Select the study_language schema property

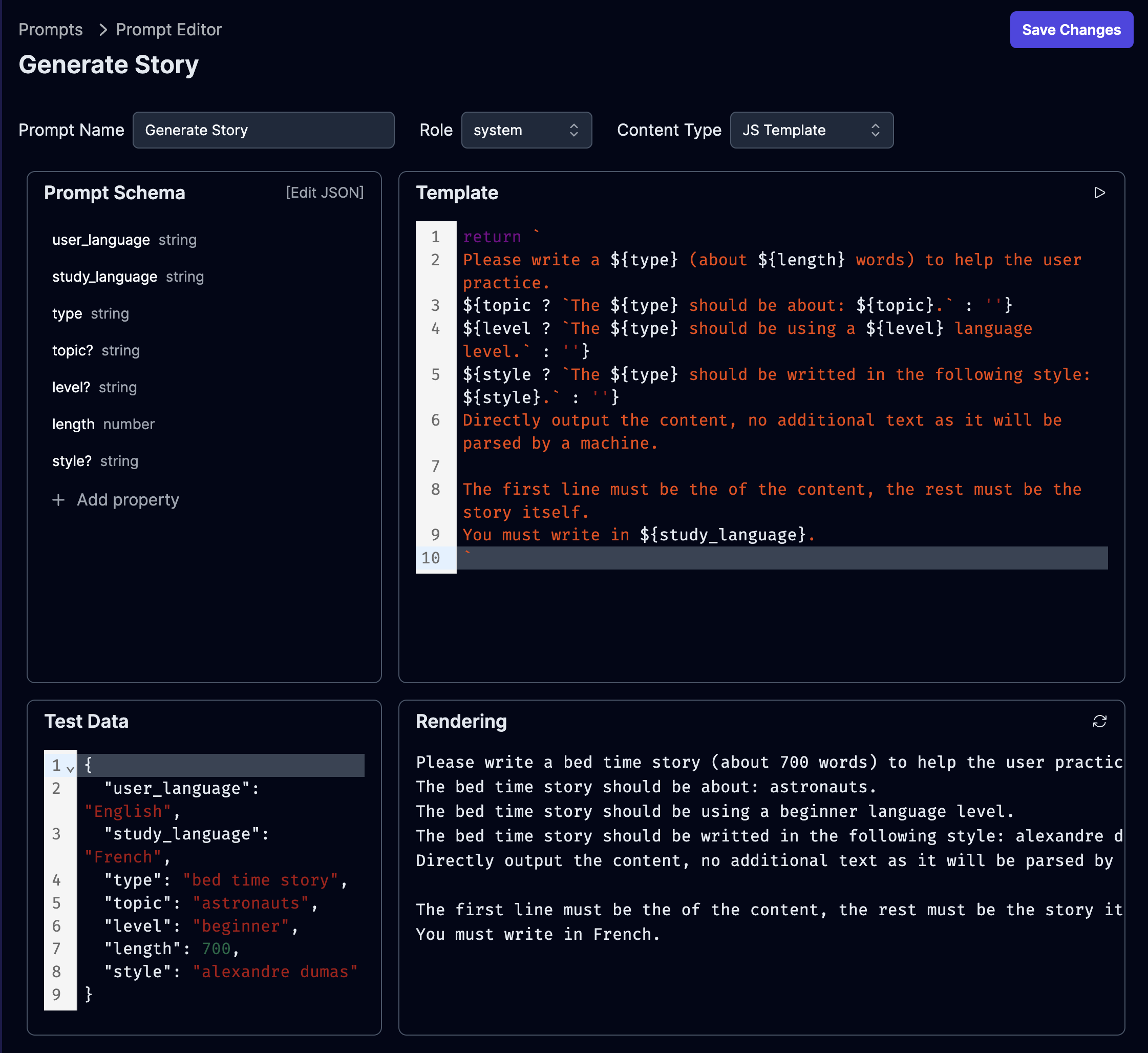click(x=104, y=277)
